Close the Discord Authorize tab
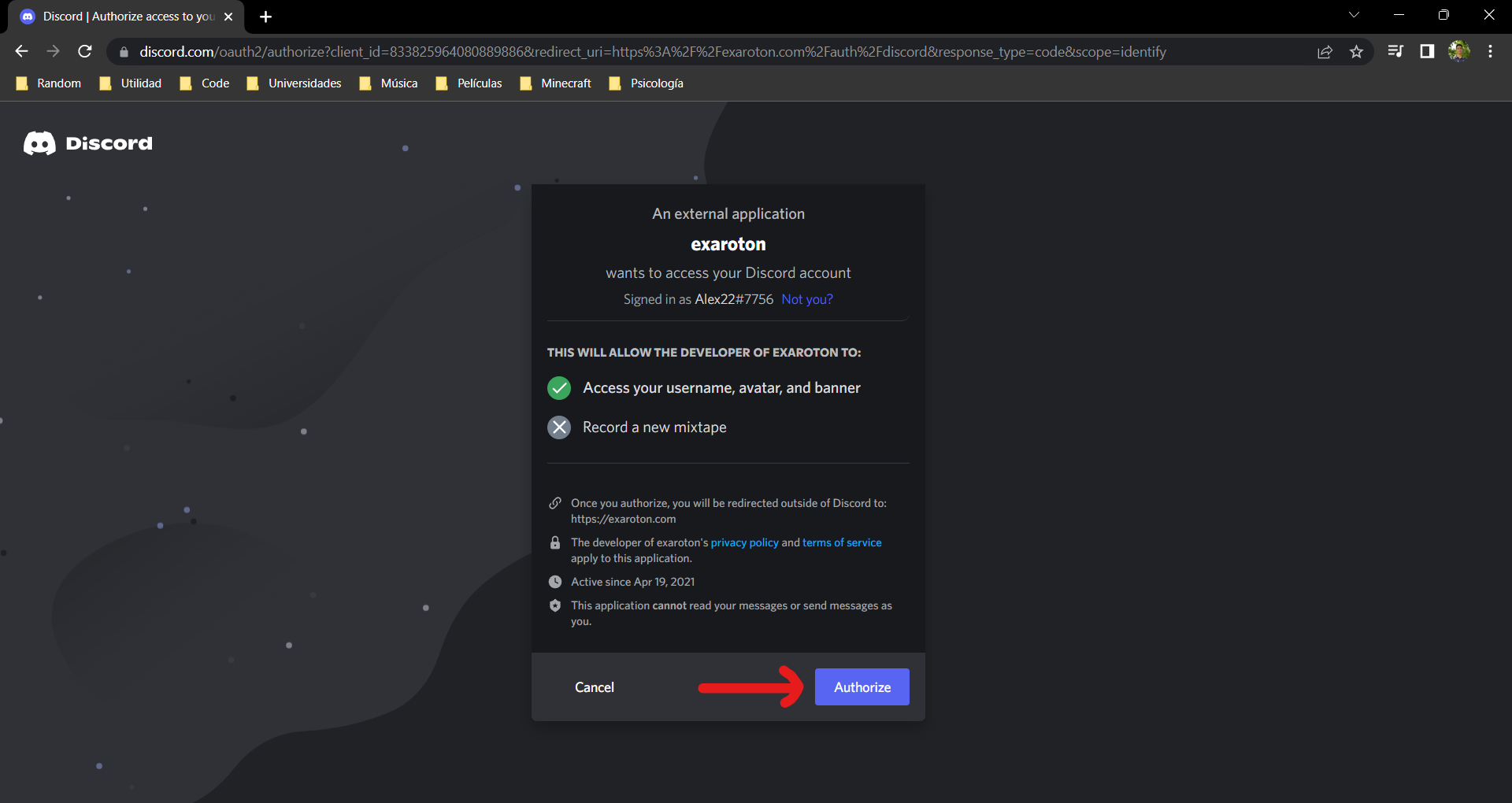1512x803 pixels. 228,17
